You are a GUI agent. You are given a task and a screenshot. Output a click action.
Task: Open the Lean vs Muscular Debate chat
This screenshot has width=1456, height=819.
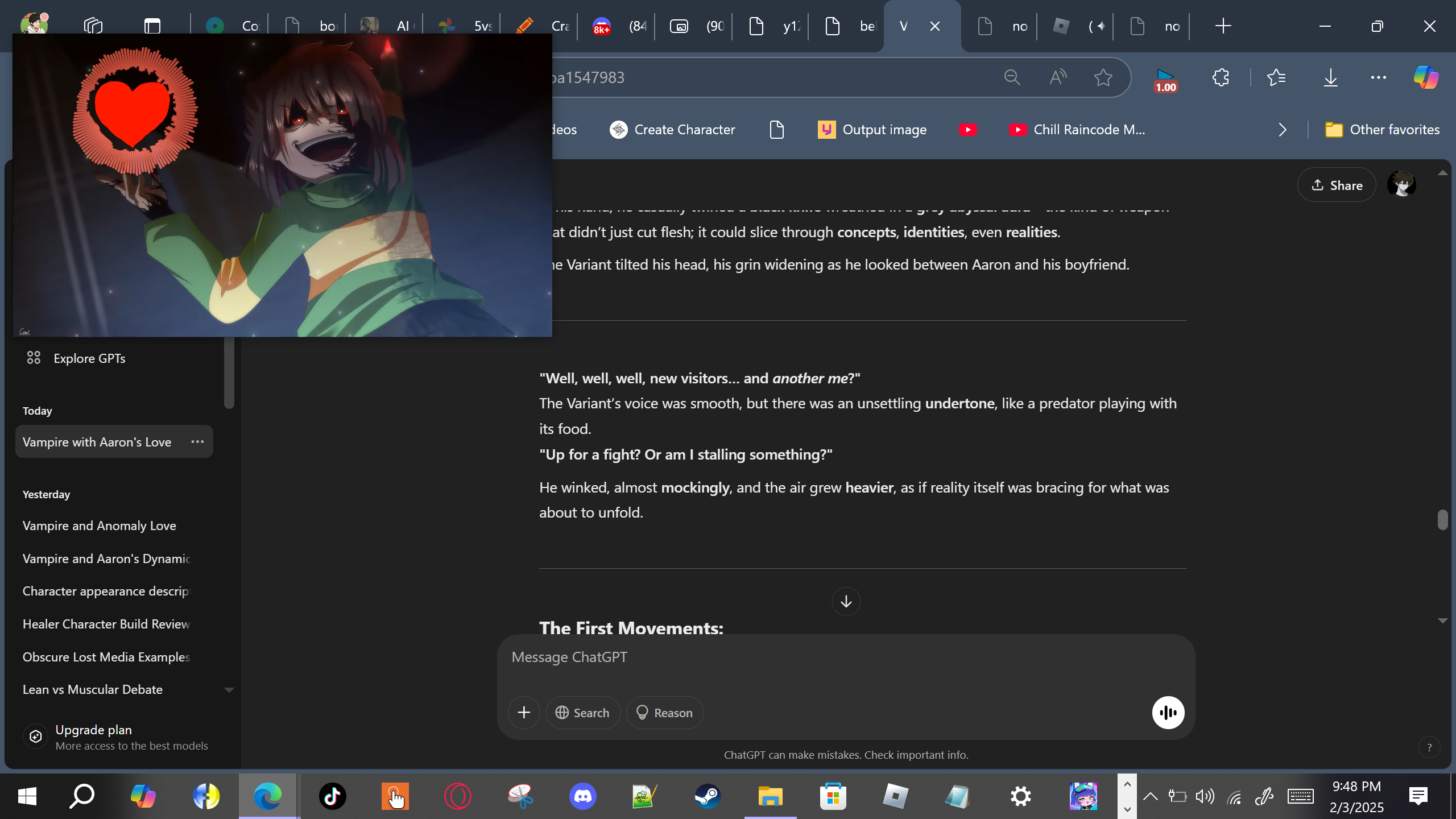coord(93,689)
